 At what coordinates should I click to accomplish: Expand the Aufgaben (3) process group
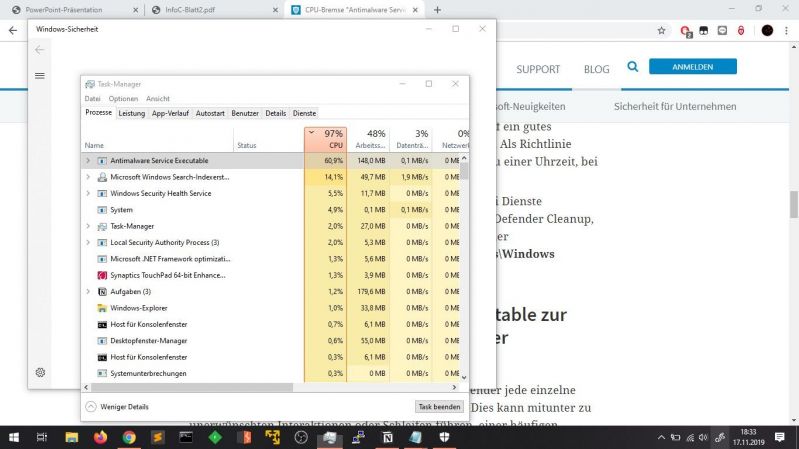88,291
